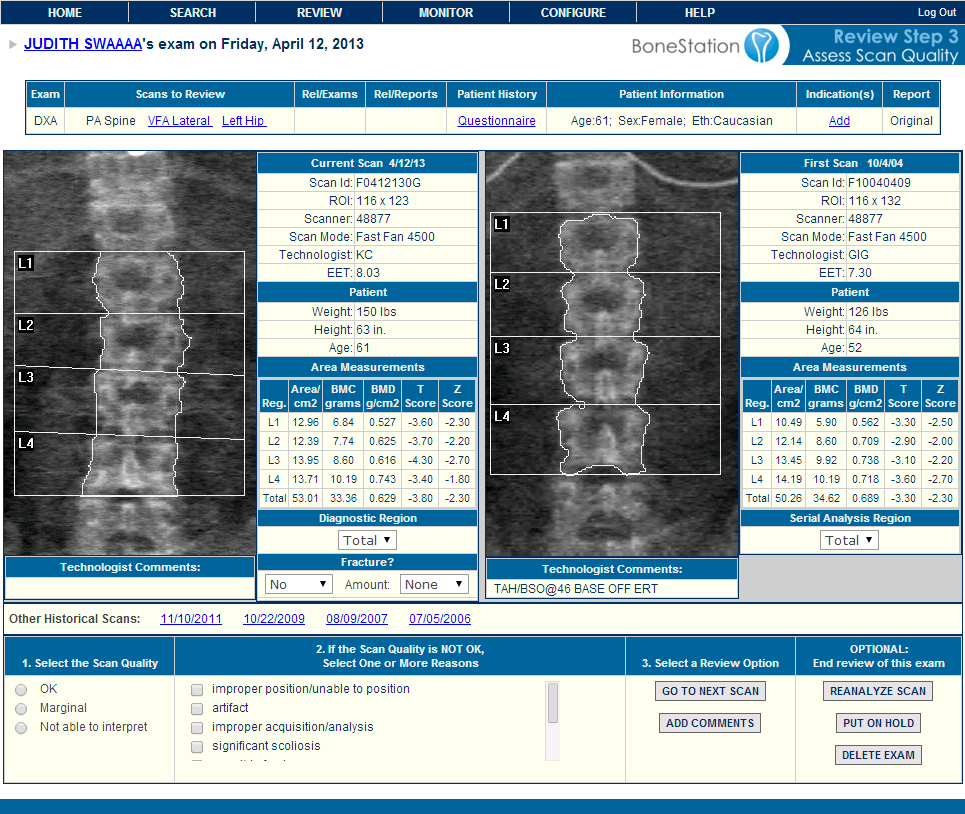Enable the significant scoliosis checkbox
The width and height of the screenshot is (965, 814).
[197, 747]
